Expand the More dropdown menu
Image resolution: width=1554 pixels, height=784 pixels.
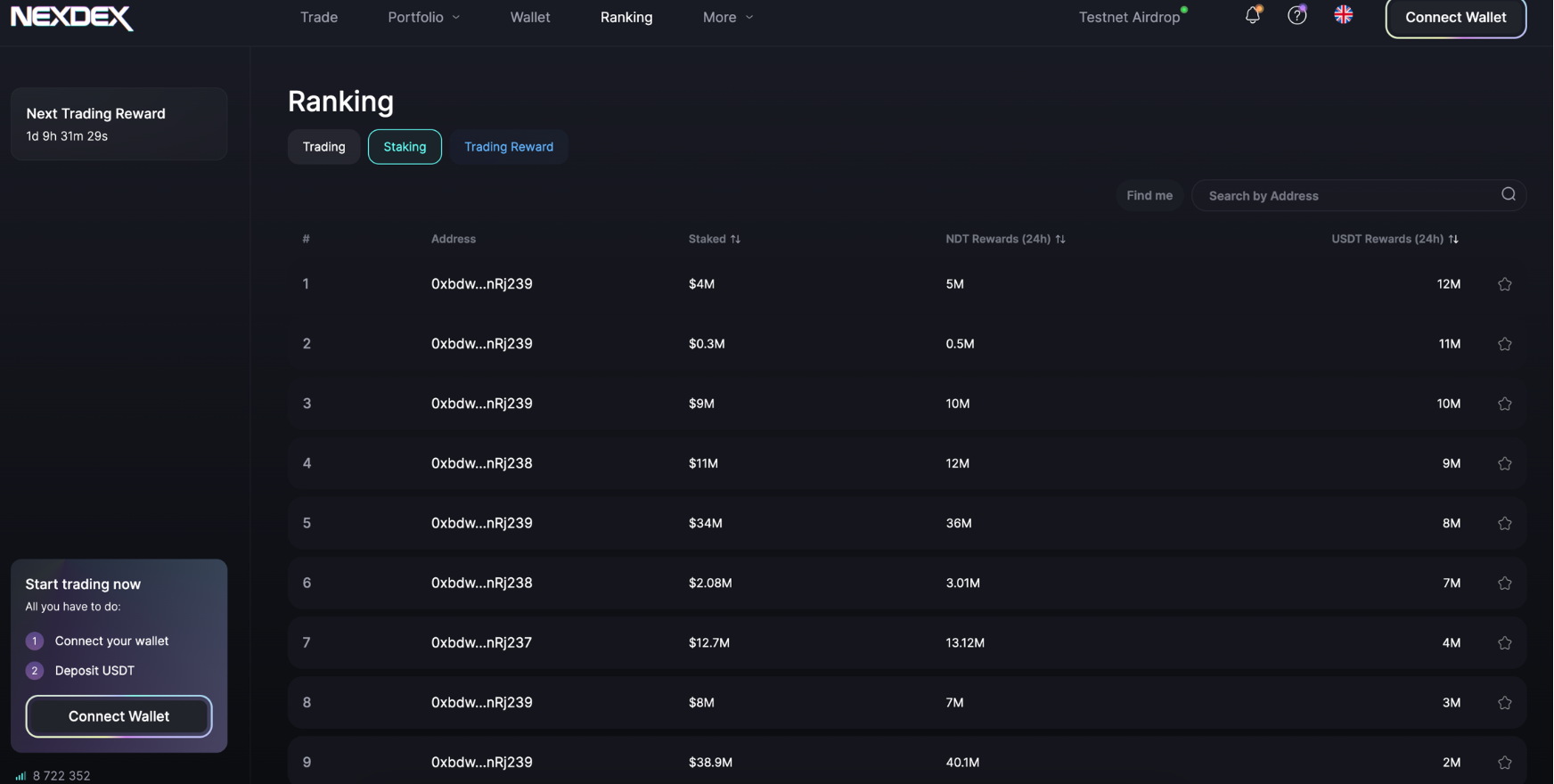pyautogui.click(x=728, y=17)
